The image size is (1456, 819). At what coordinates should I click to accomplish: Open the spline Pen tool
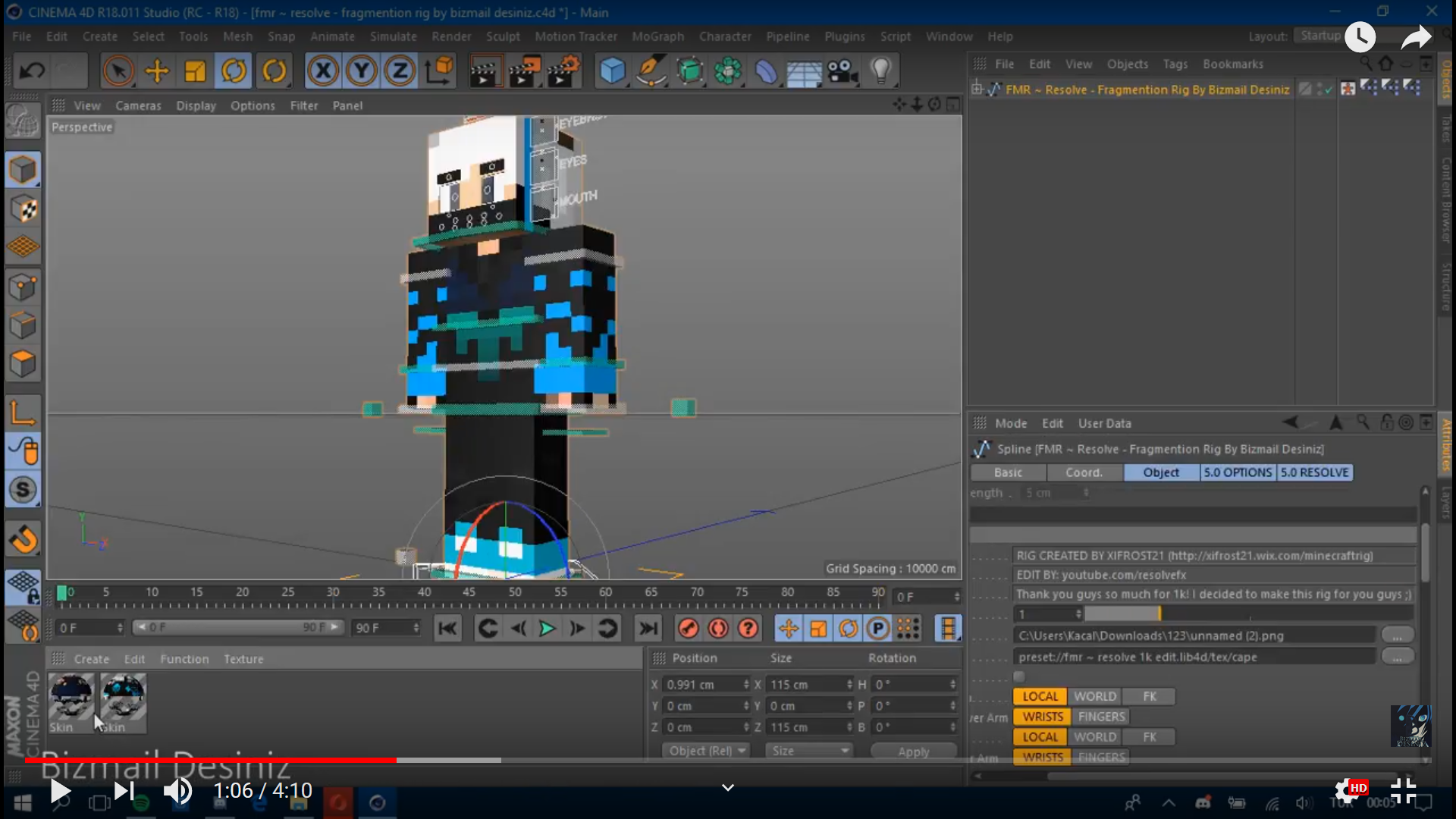click(651, 71)
